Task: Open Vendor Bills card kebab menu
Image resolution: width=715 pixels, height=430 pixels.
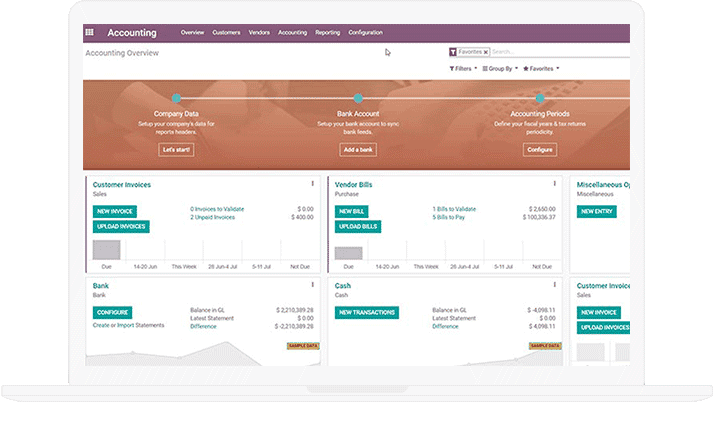Action: (x=555, y=184)
